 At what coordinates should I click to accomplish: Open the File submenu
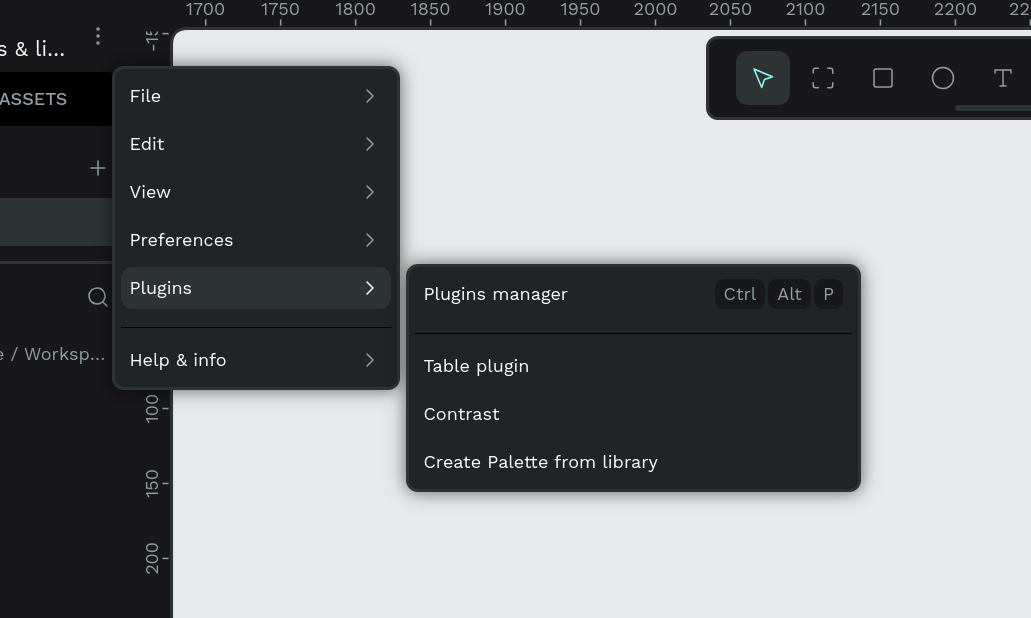255,96
